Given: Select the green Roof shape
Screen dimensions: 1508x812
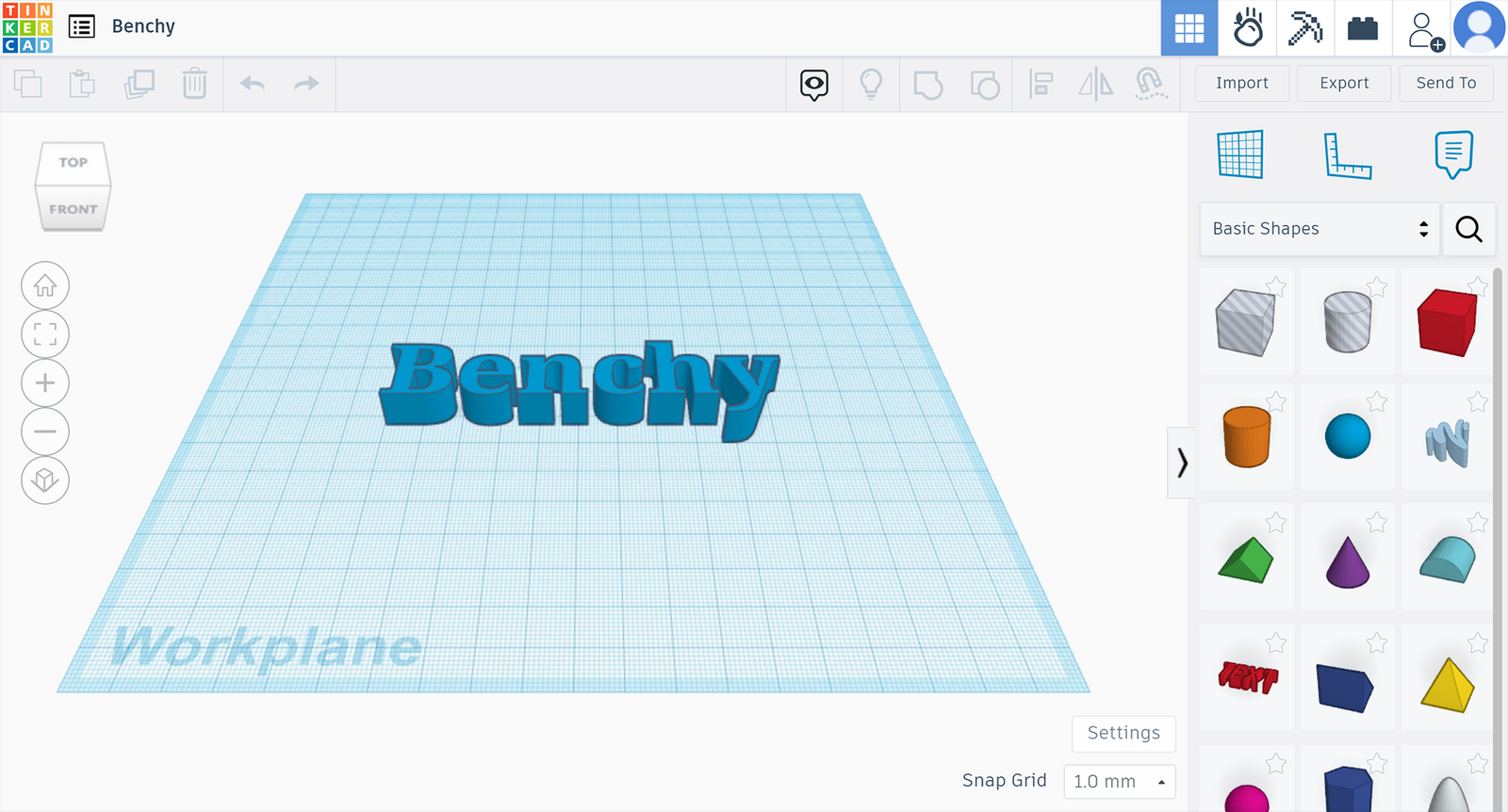Looking at the screenshot, I should click(1247, 560).
